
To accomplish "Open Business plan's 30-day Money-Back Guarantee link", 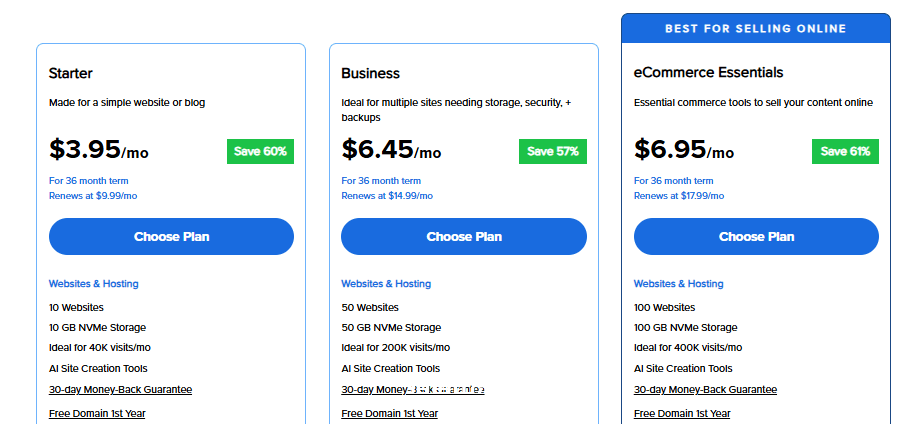I will coord(413,389).
